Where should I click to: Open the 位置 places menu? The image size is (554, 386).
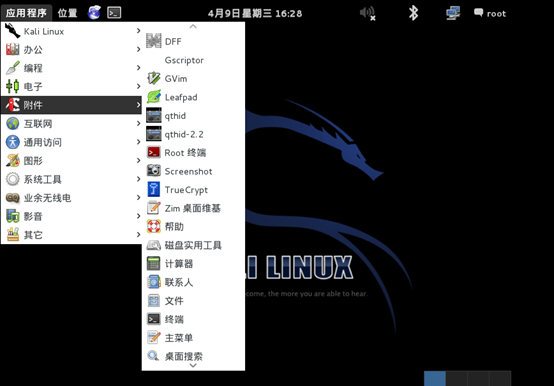[67, 13]
